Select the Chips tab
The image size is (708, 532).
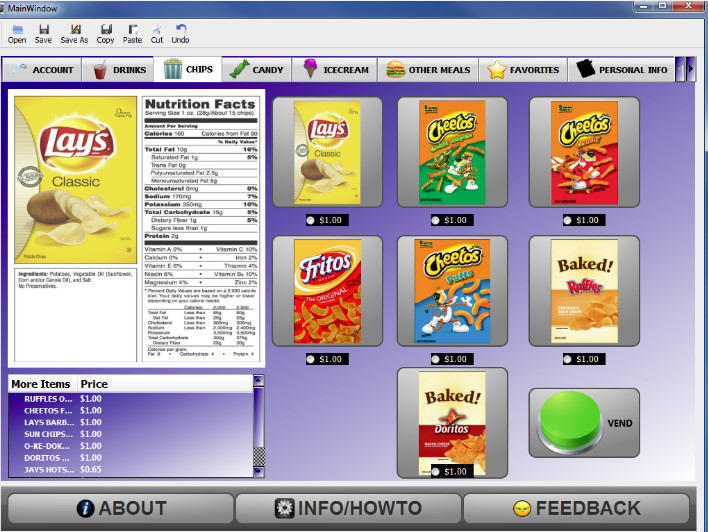[188, 69]
